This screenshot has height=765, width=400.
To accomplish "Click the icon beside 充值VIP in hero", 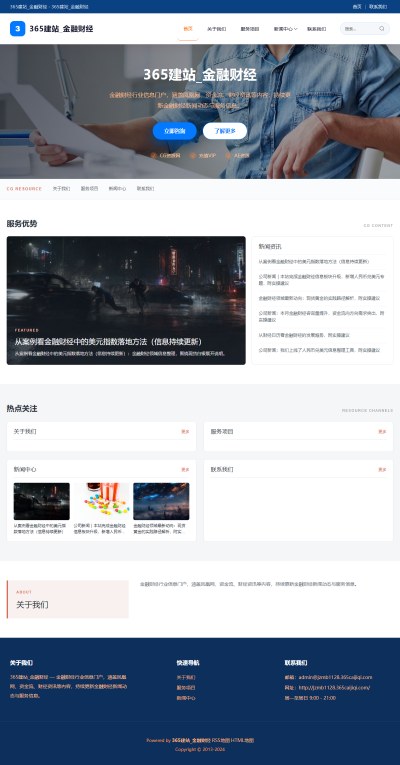I will [193, 156].
